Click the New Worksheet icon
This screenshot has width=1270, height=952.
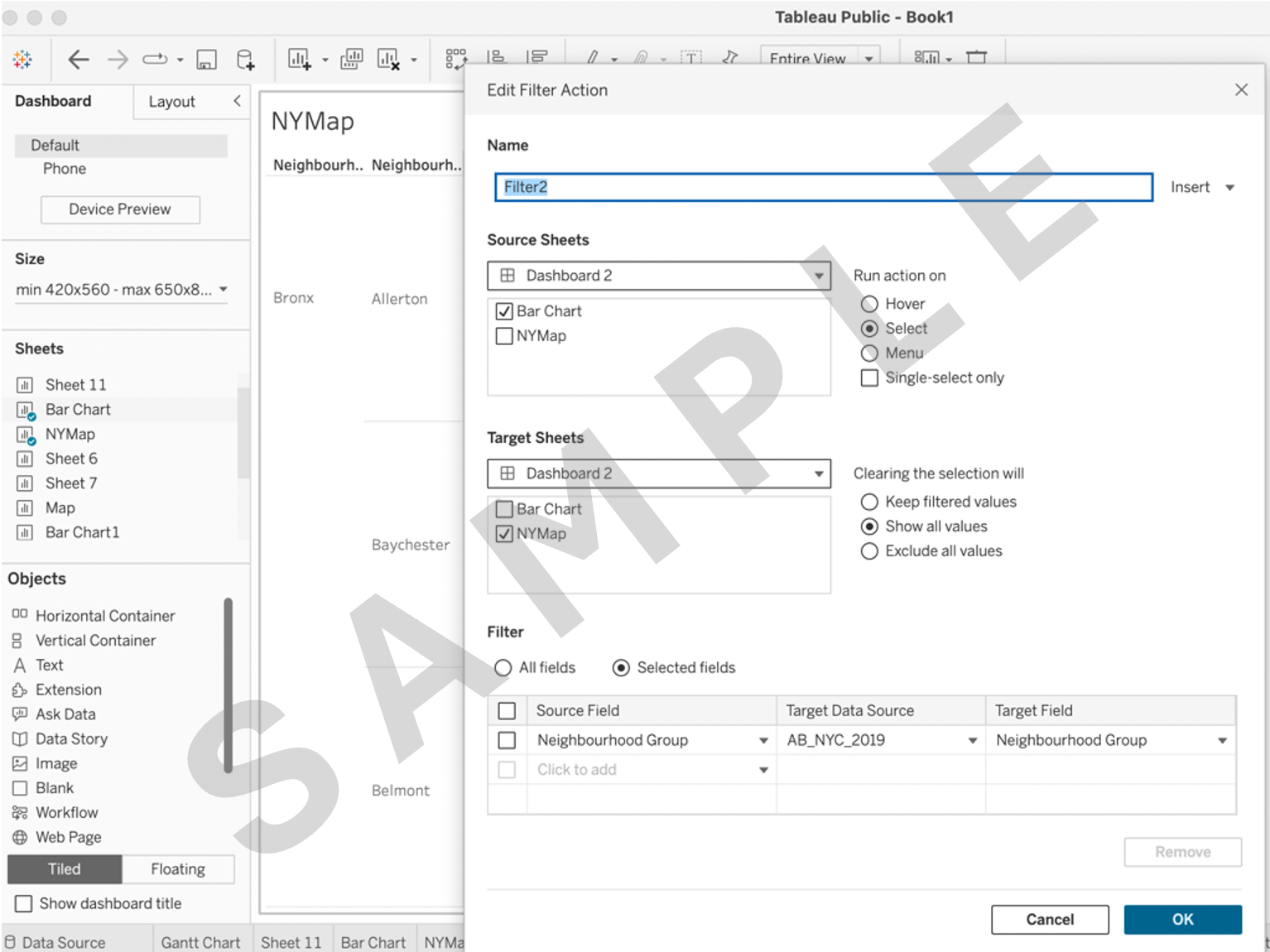(299, 59)
